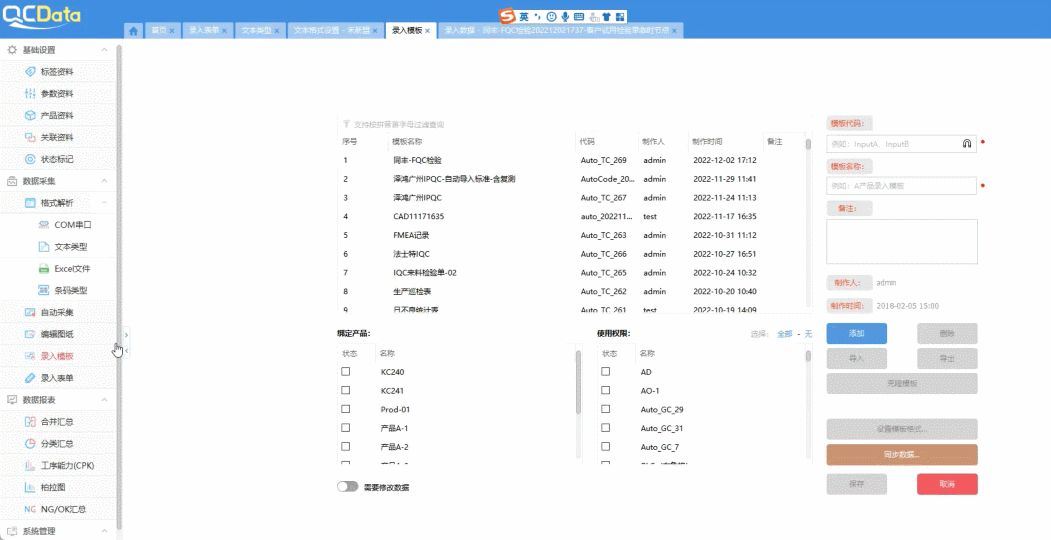Expand the 系统管理 sidebar section

point(104,531)
